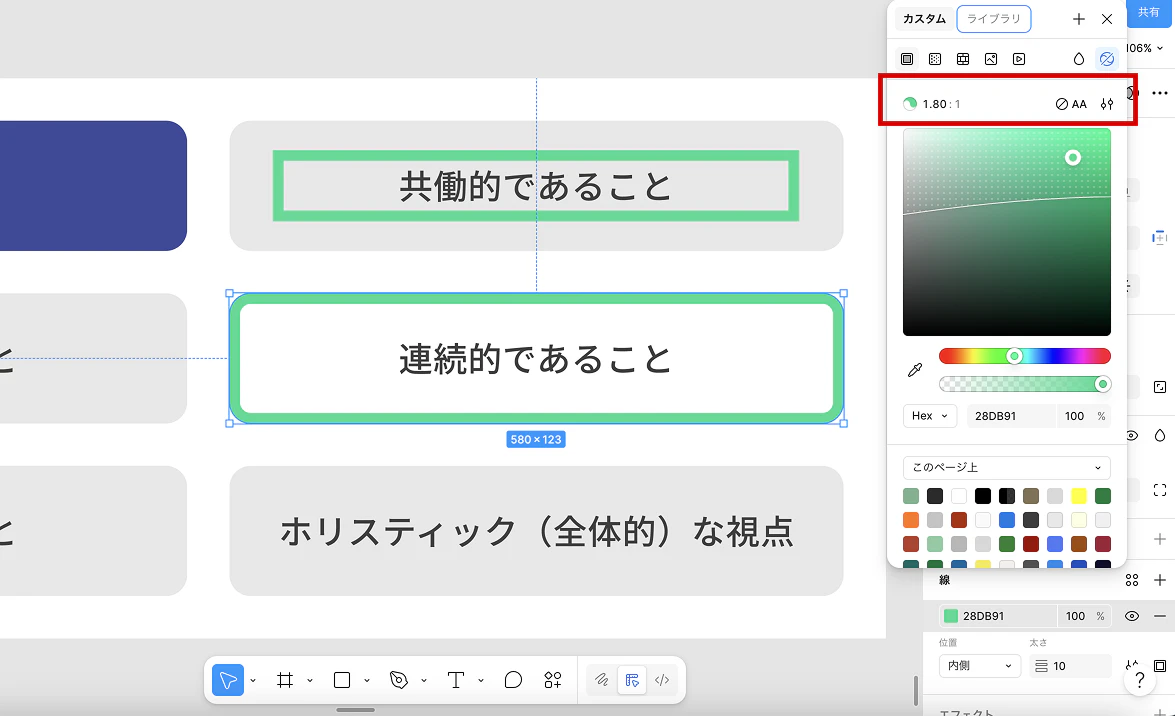This screenshot has height=716, width=1175.
Task: Select the image fill type icon
Action: click(991, 58)
